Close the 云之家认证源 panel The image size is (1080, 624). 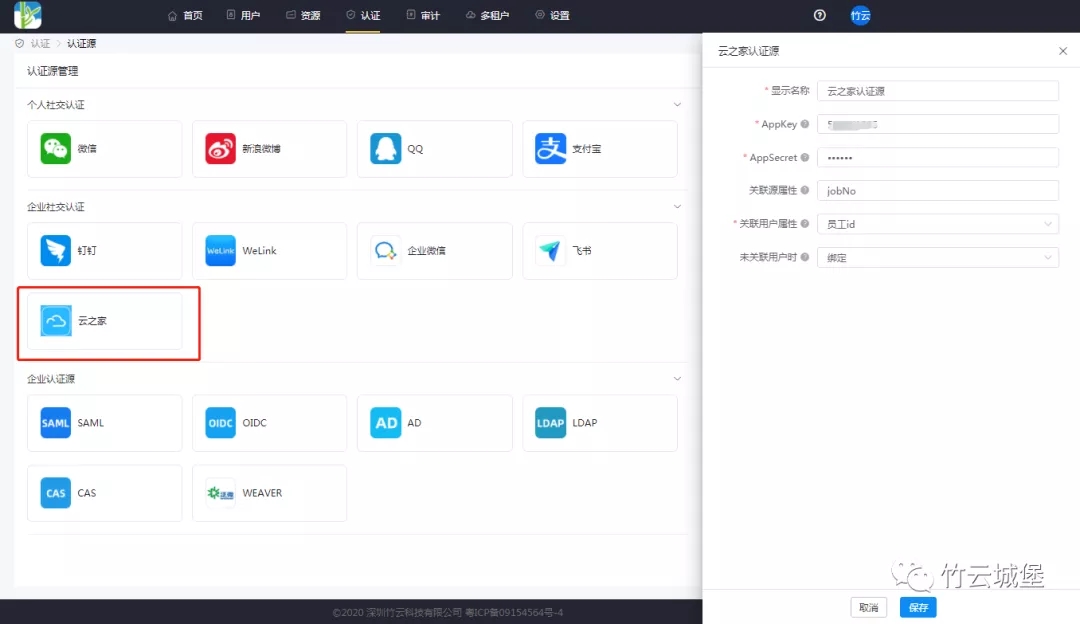[1063, 51]
